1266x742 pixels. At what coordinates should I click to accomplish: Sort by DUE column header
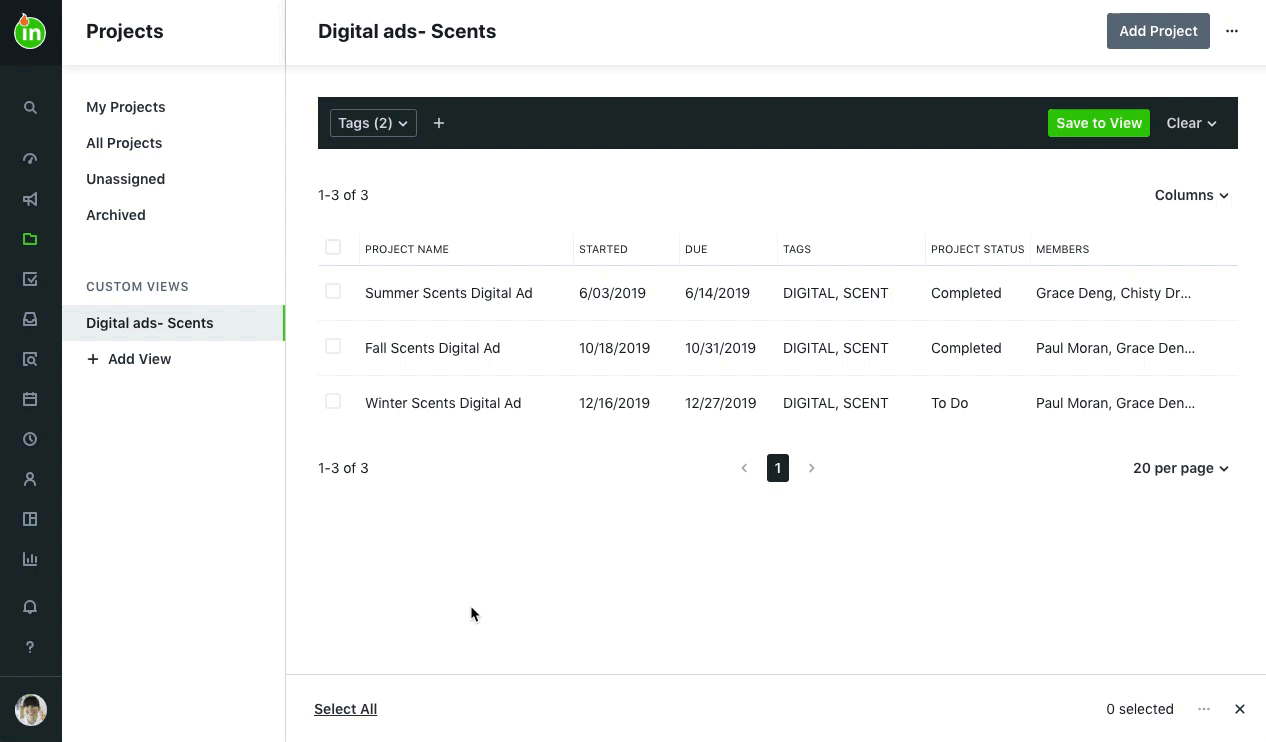(696, 249)
